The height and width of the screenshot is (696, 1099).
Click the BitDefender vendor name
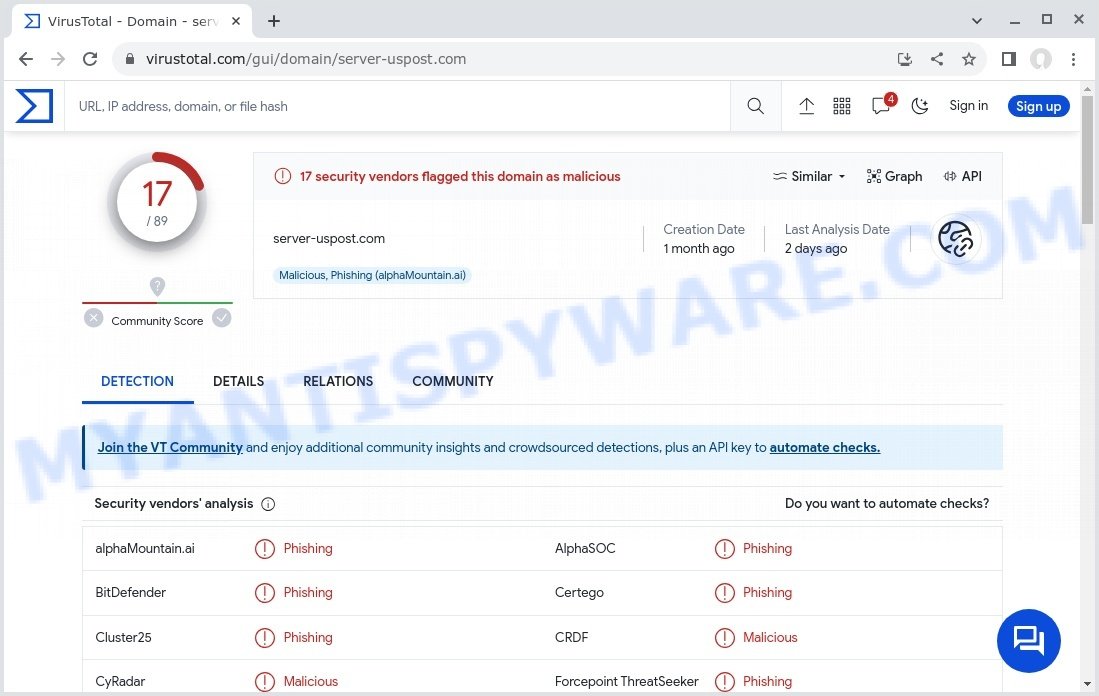pos(130,593)
